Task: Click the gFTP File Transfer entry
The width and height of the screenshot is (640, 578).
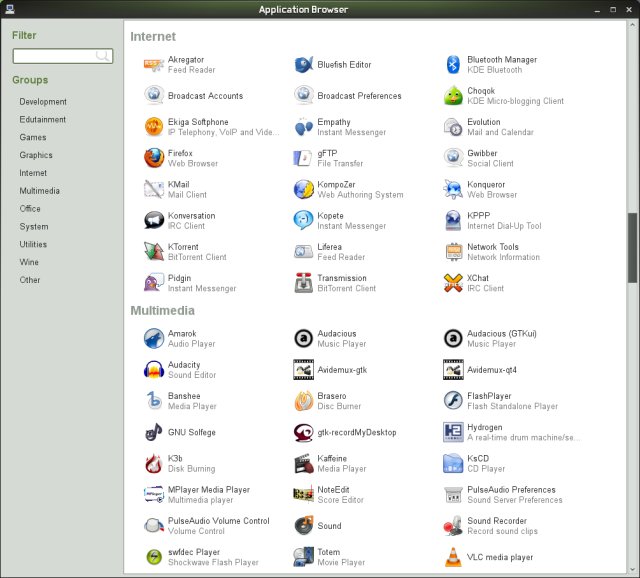Action: click(x=329, y=158)
